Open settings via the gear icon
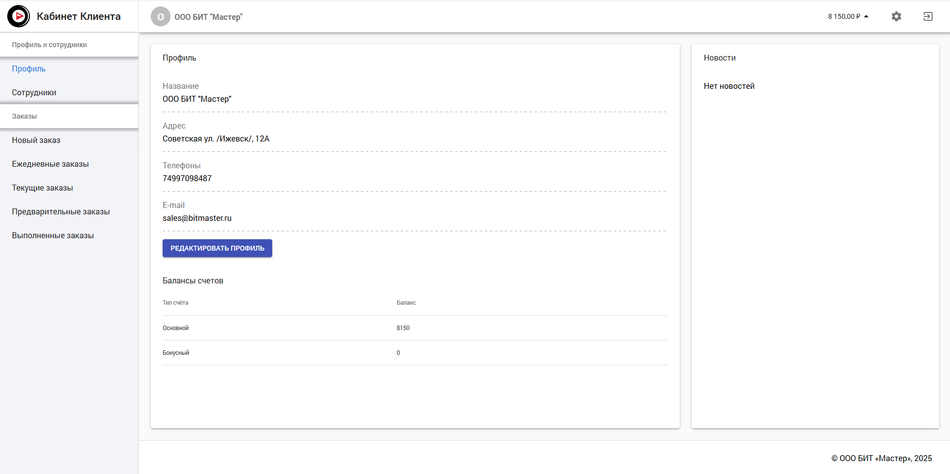Screen dimensions: 950x474 click(x=896, y=17)
